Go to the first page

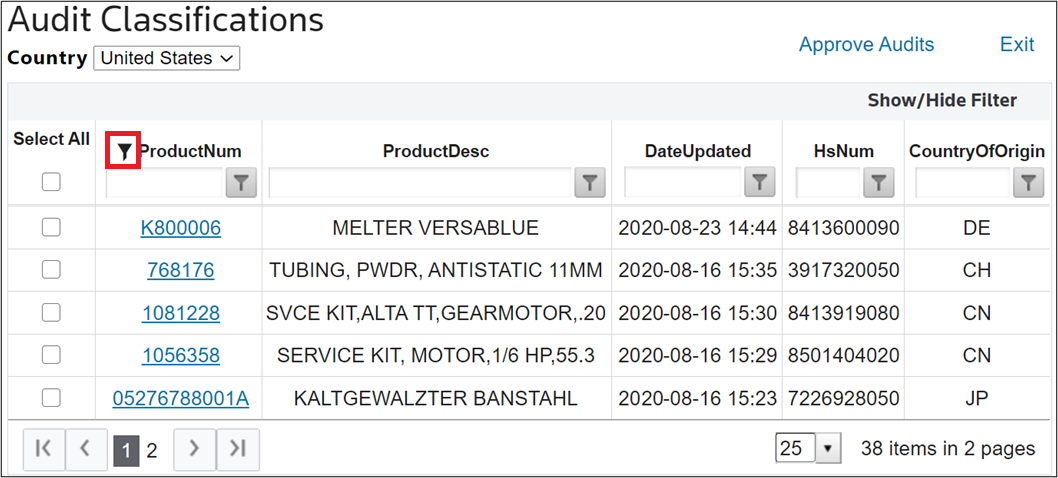(44, 449)
